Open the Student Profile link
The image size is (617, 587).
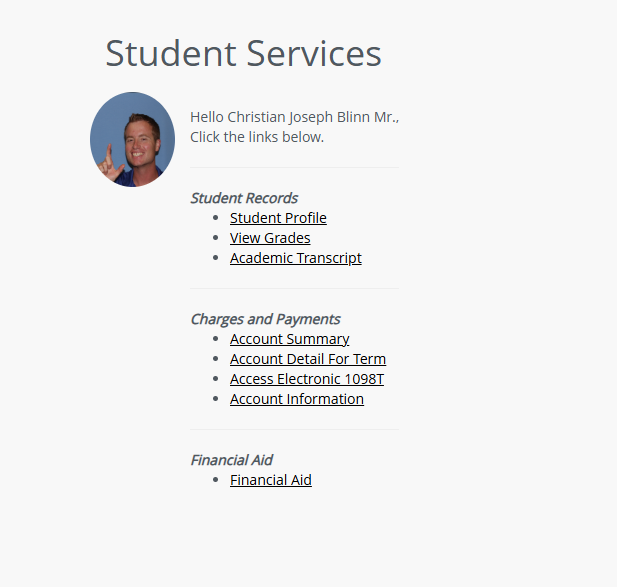point(278,218)
